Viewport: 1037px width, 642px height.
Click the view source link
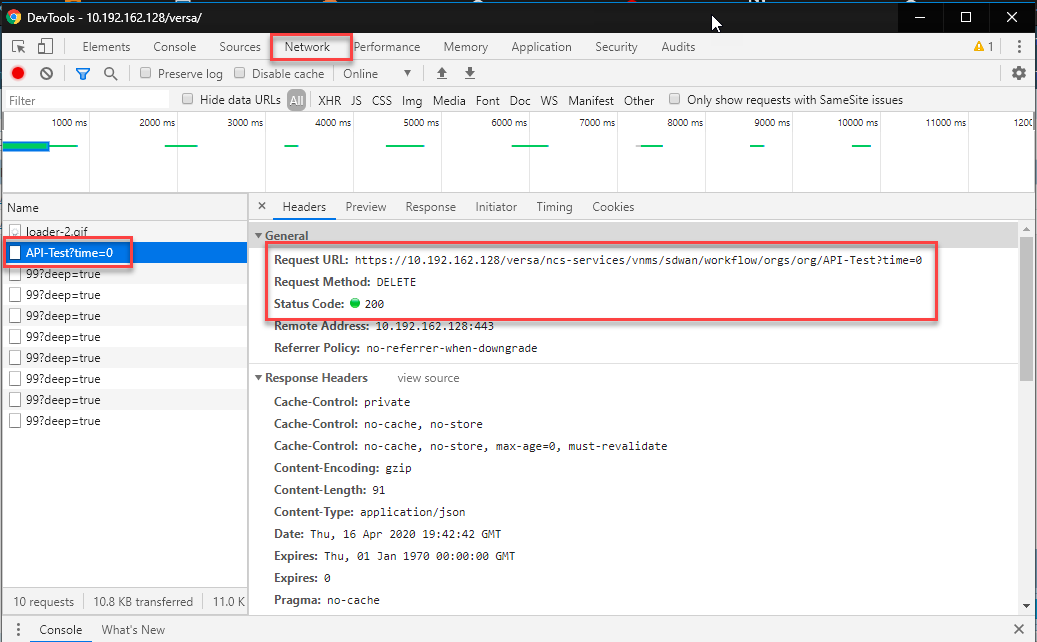(x=428, y=378)
